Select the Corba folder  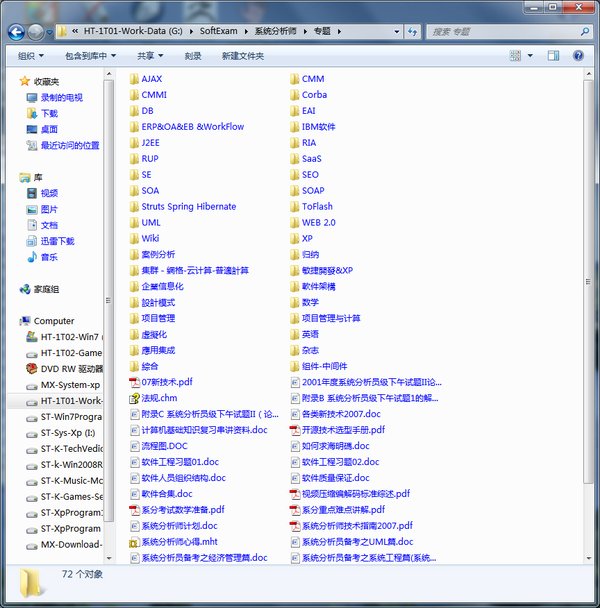309,95
